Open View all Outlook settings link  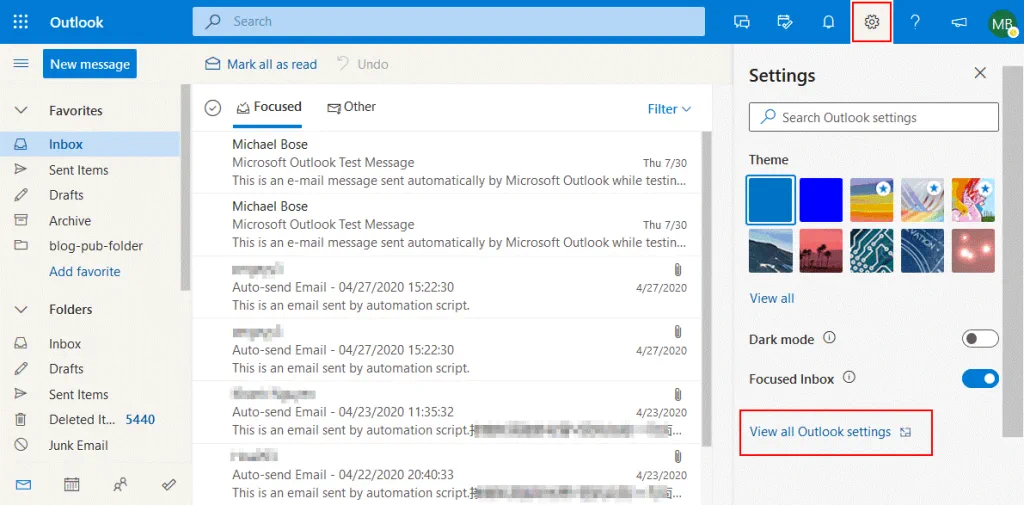click(820, 432)
